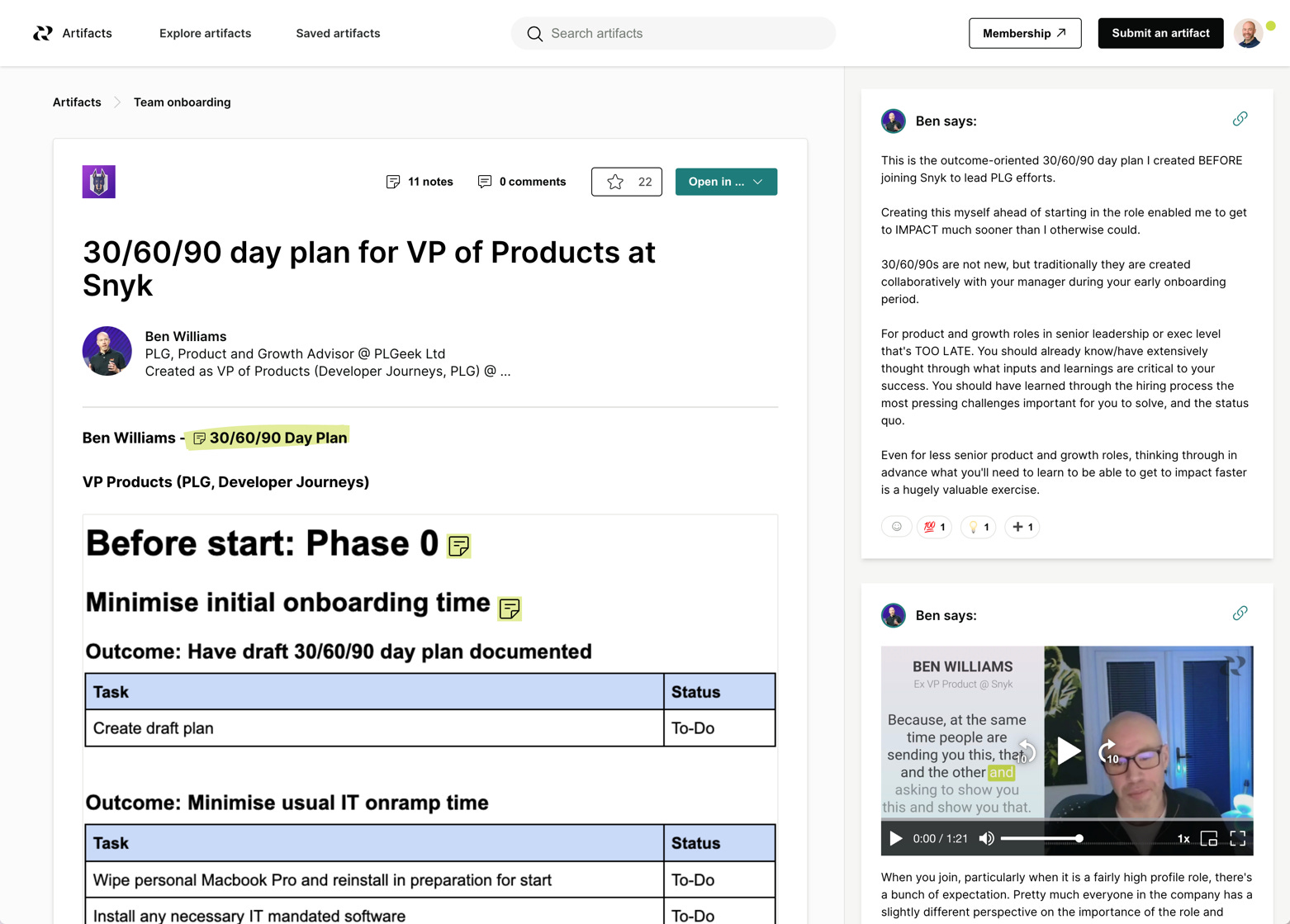Toggle picture-in-picture mode on video
The width and height of the screenshot is (1290, 924).
coord(1209,838)
